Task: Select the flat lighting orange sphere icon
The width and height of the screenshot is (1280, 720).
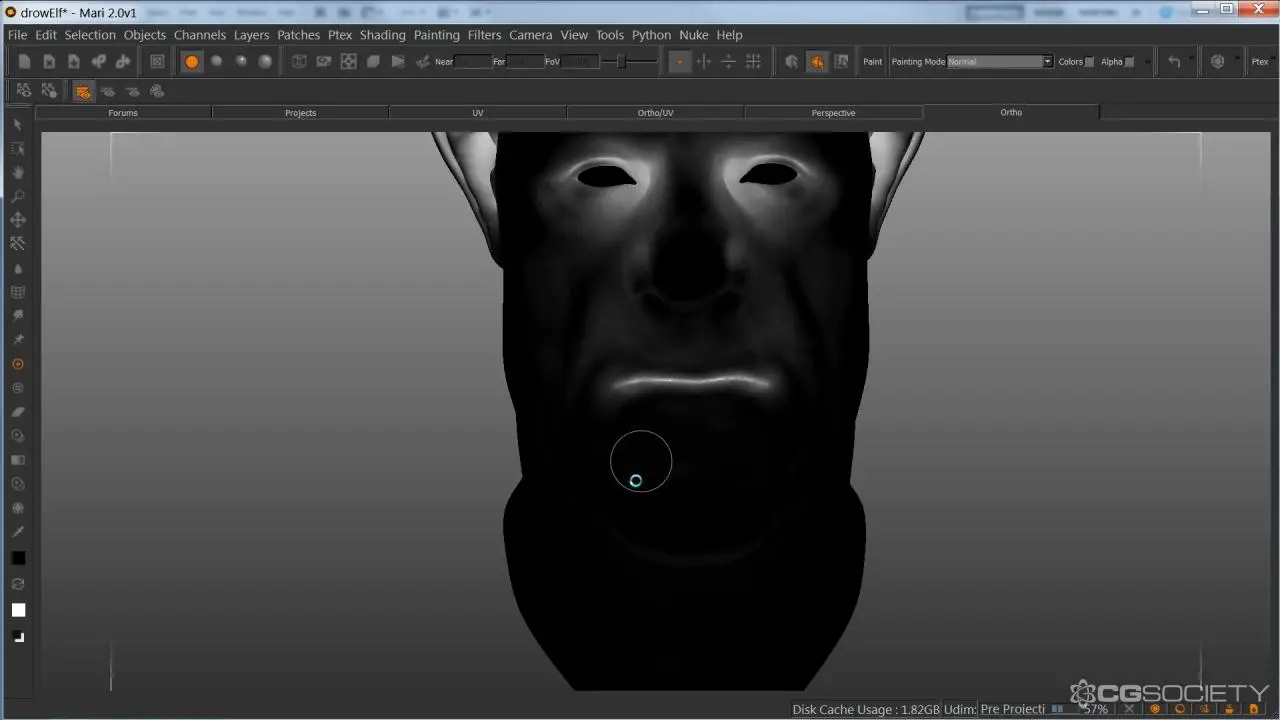Action: coord(192,62)
